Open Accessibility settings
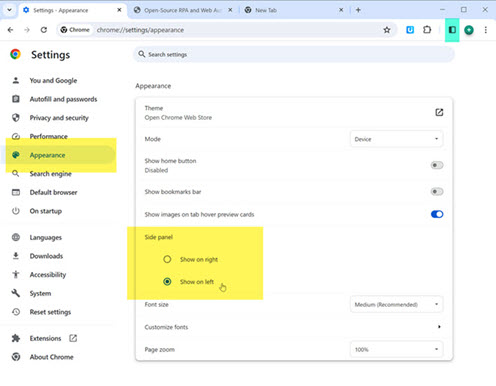This screenshot has height=386, width=496. 48,275
